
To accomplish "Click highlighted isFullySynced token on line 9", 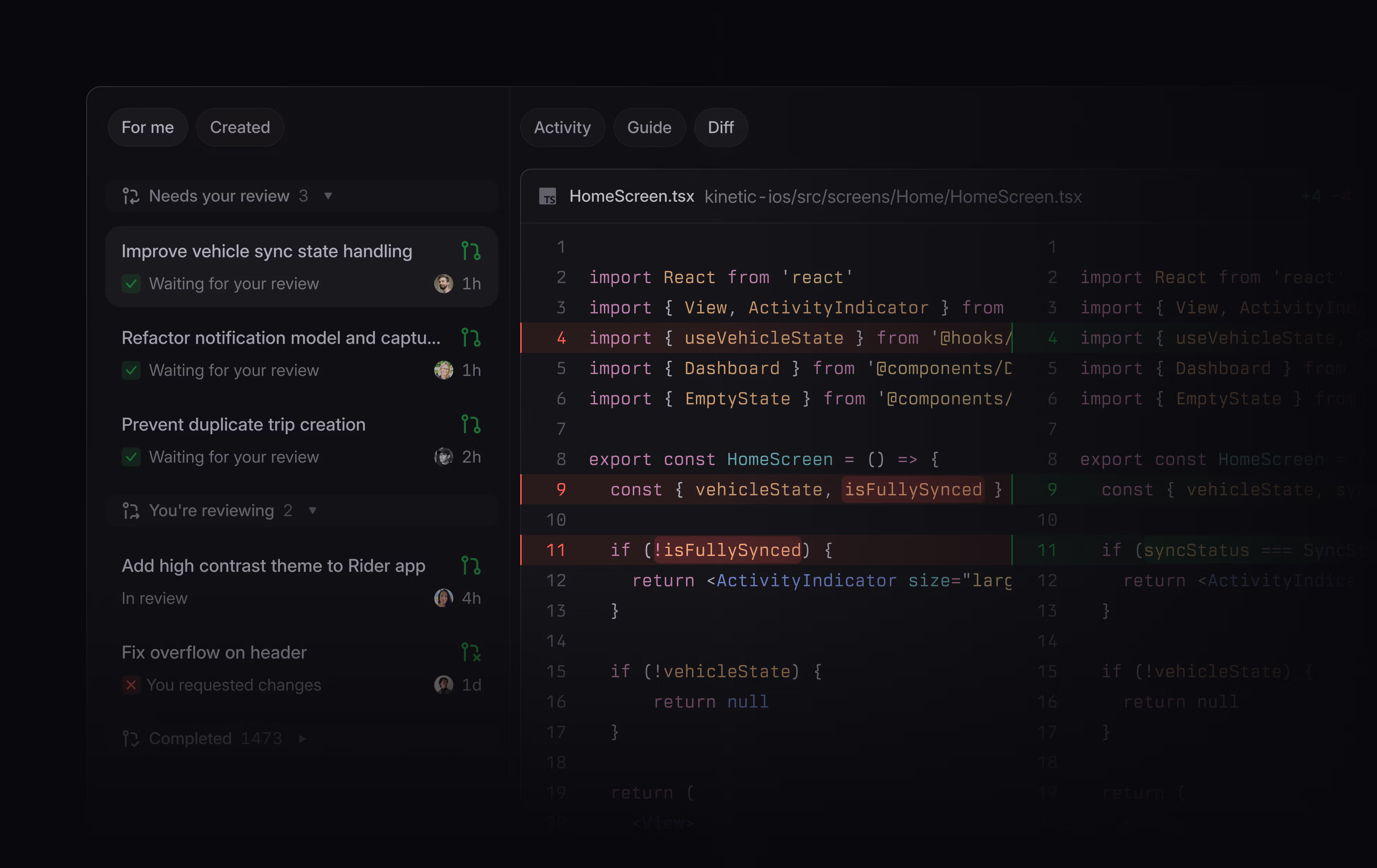I will pyautogui.click(x=913, y=489).
